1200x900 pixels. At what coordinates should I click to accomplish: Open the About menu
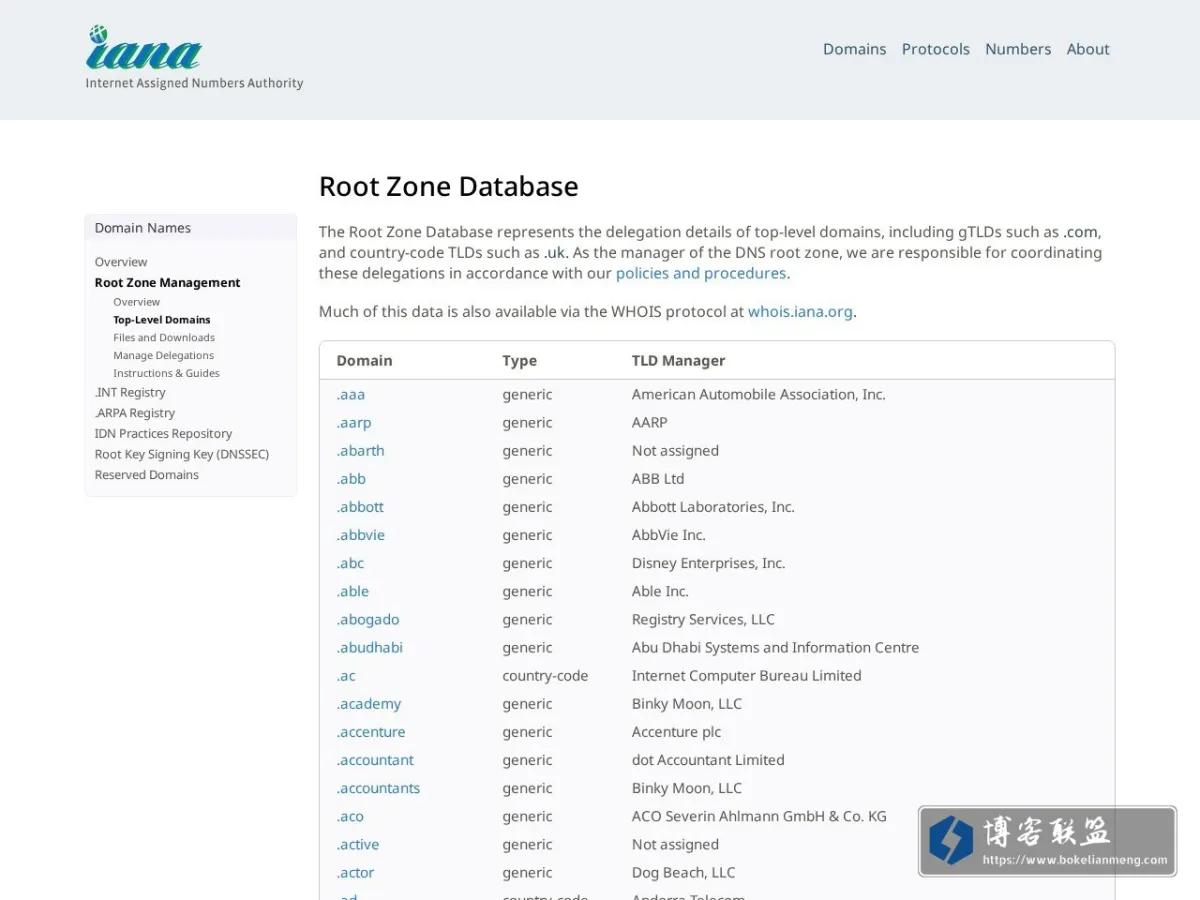point(1088,49)
